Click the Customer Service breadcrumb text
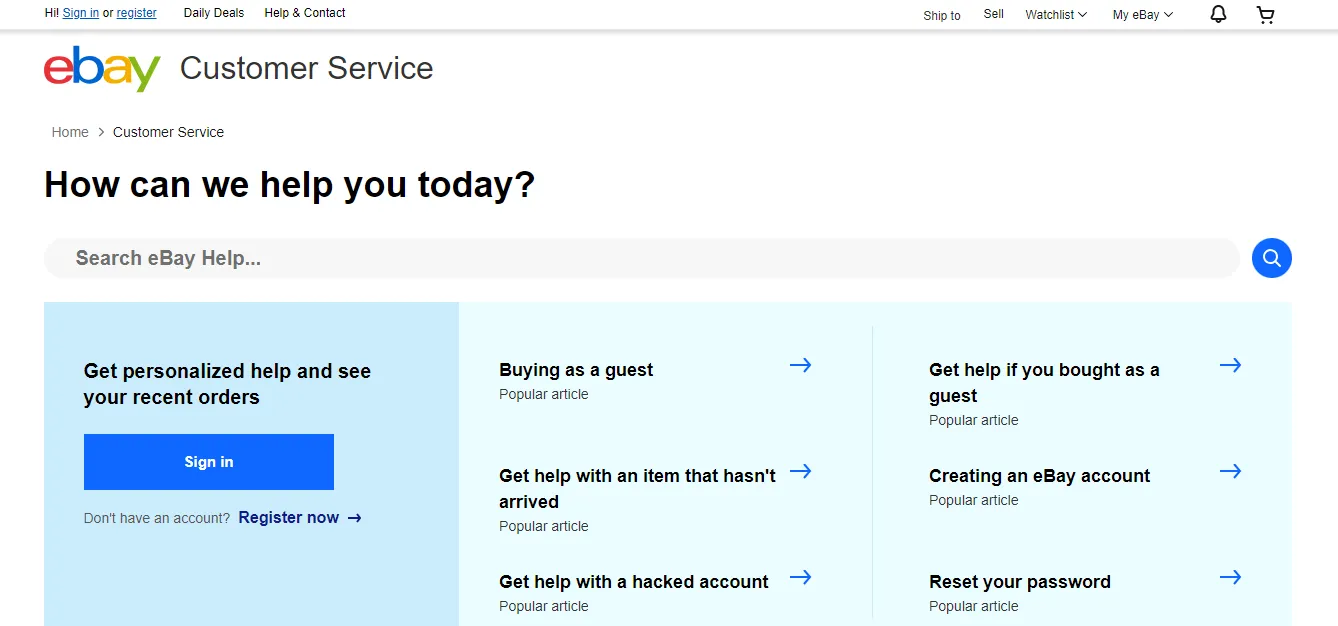Image resolution: width=1338 pixels, height=626 pixels. [168, 132]
